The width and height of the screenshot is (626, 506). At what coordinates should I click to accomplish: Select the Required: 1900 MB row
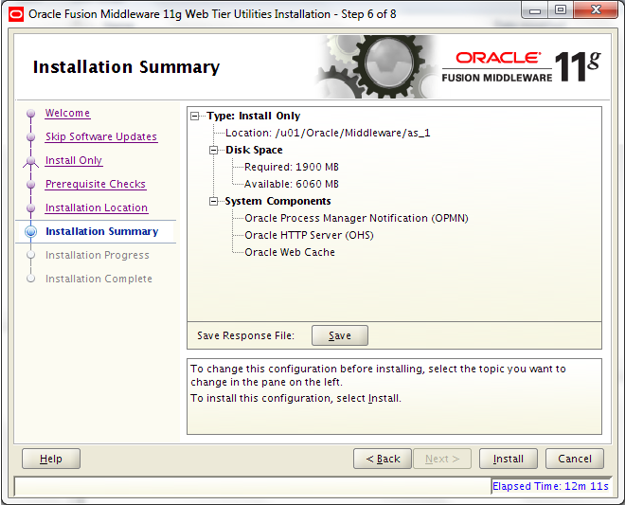click(x=291, y=167)
